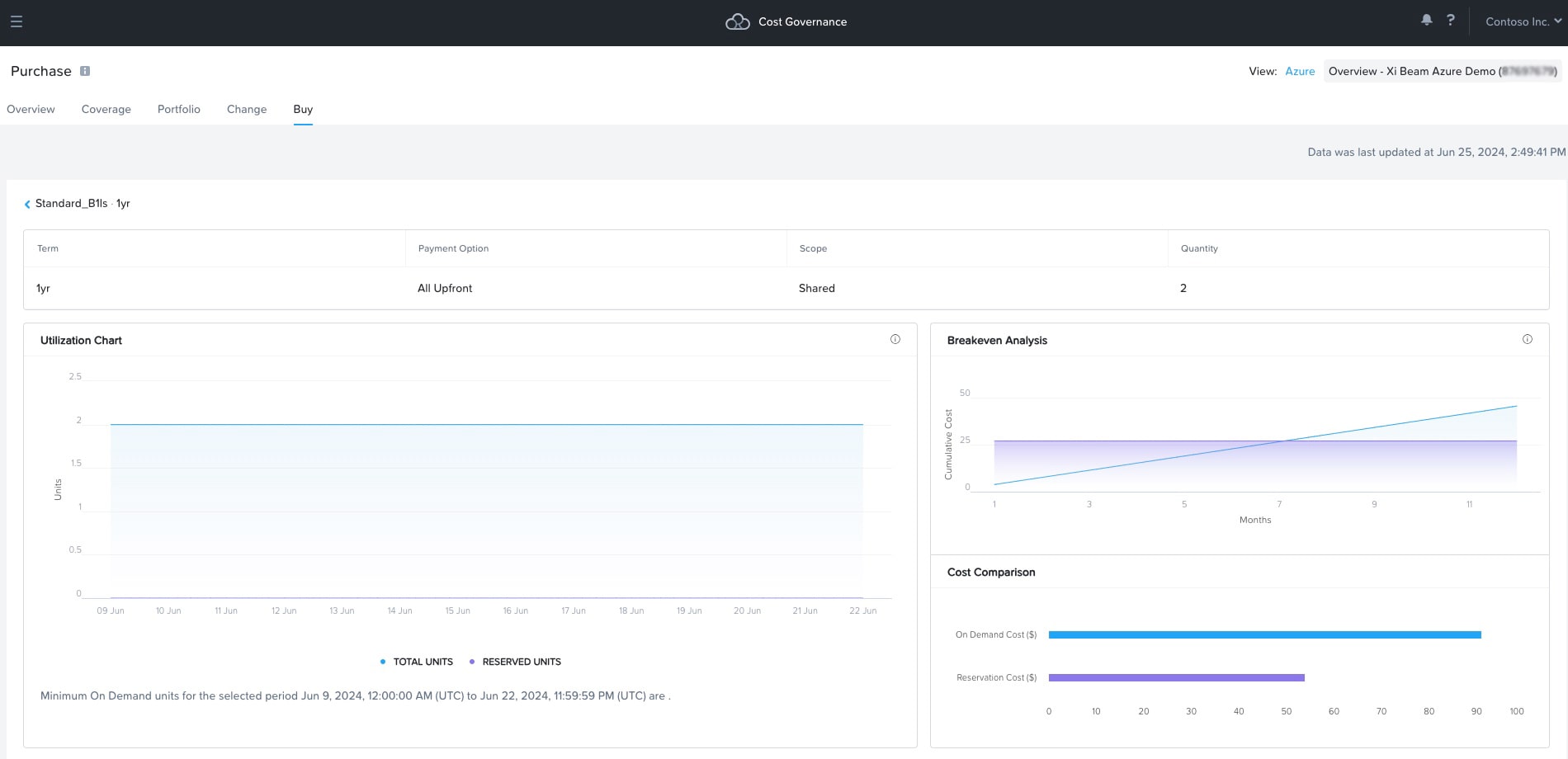Go back using the Standard_B1ls chevron
The image size is (1568, 759).
pos(27,204)
